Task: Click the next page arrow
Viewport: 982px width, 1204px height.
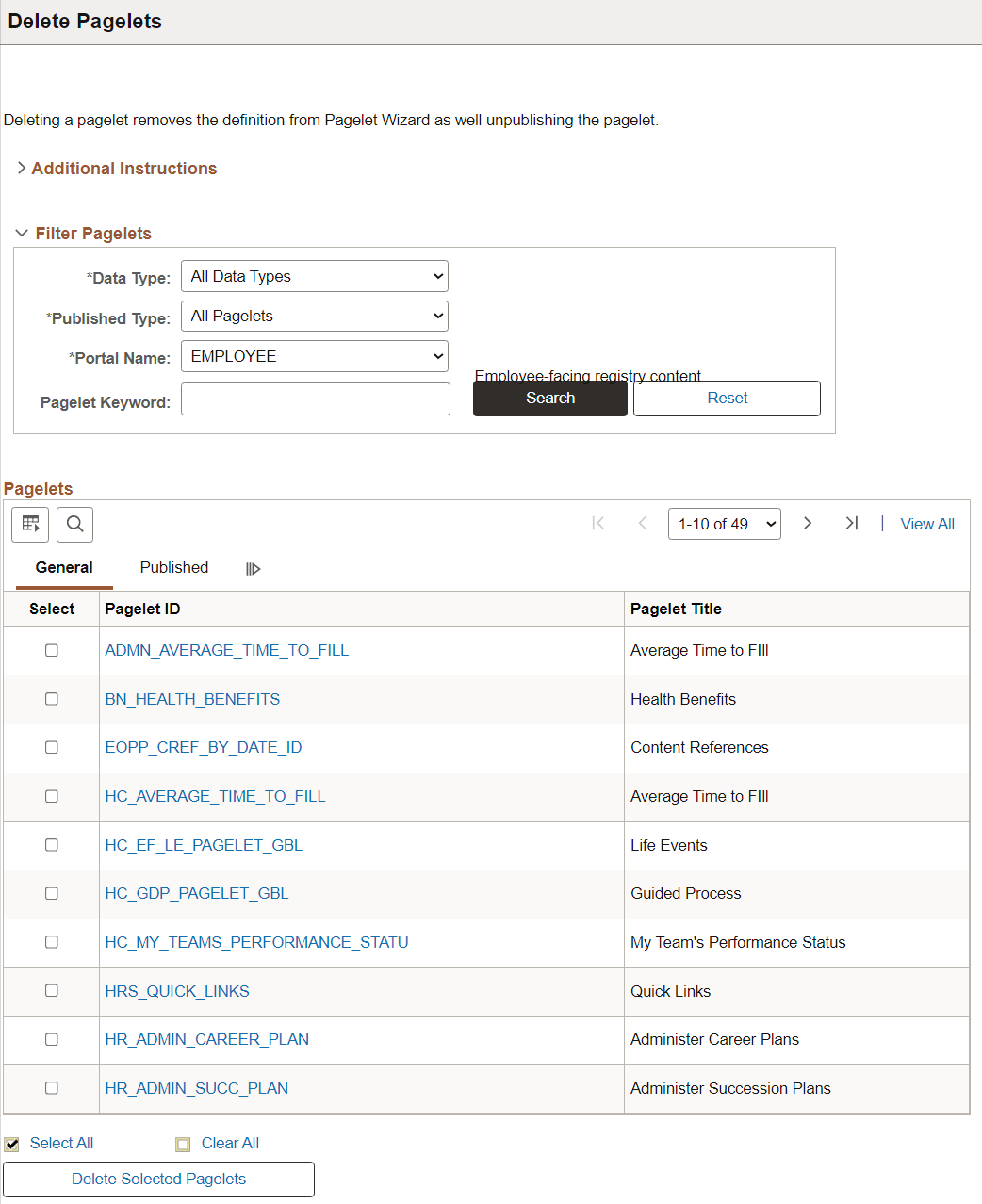Action: point(808,523)
